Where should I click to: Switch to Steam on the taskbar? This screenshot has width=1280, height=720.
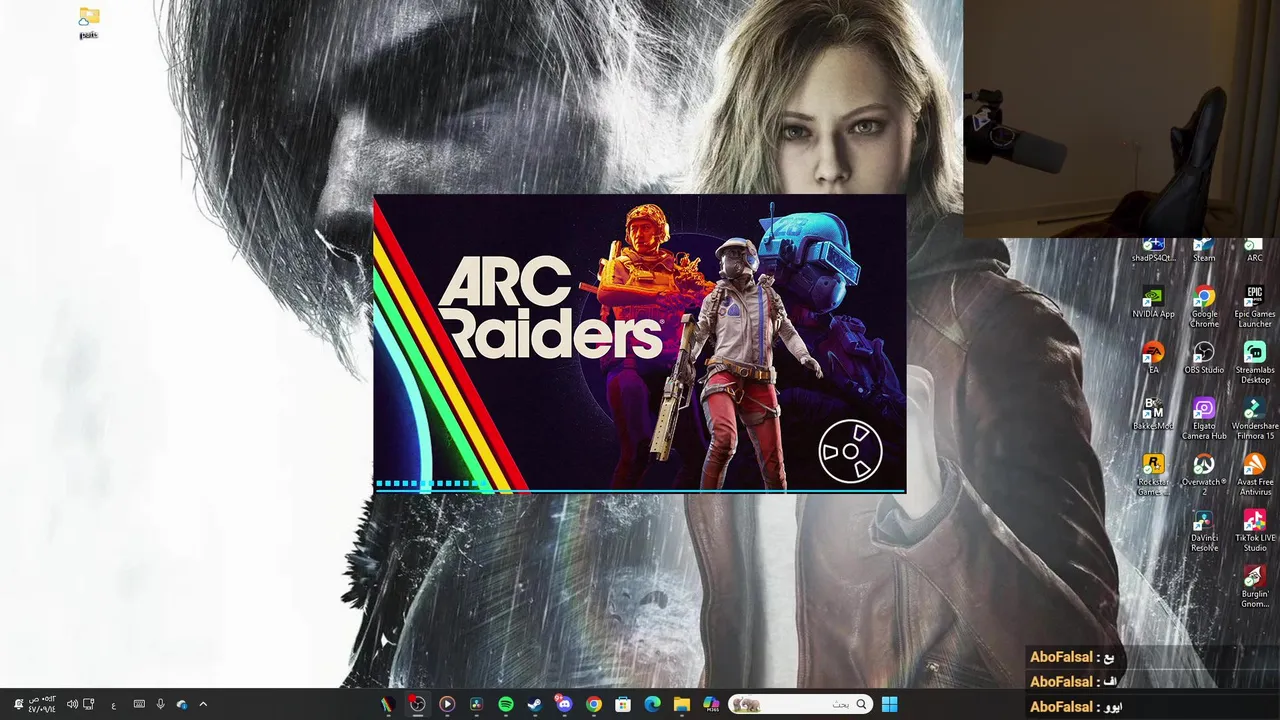point(535,704)
